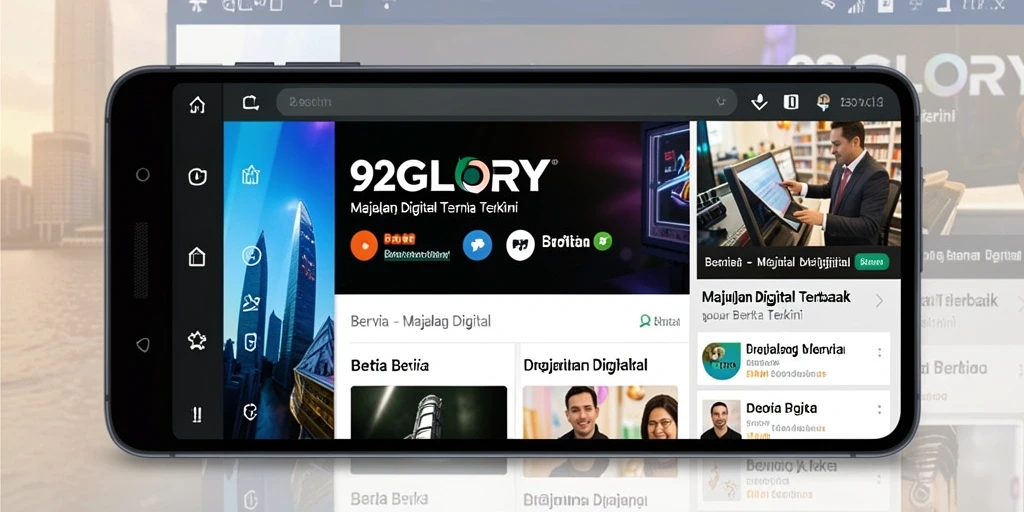Click the green badge next to Broitan
This screenshot has width=1024, height=512.
[x=603, y=241]
